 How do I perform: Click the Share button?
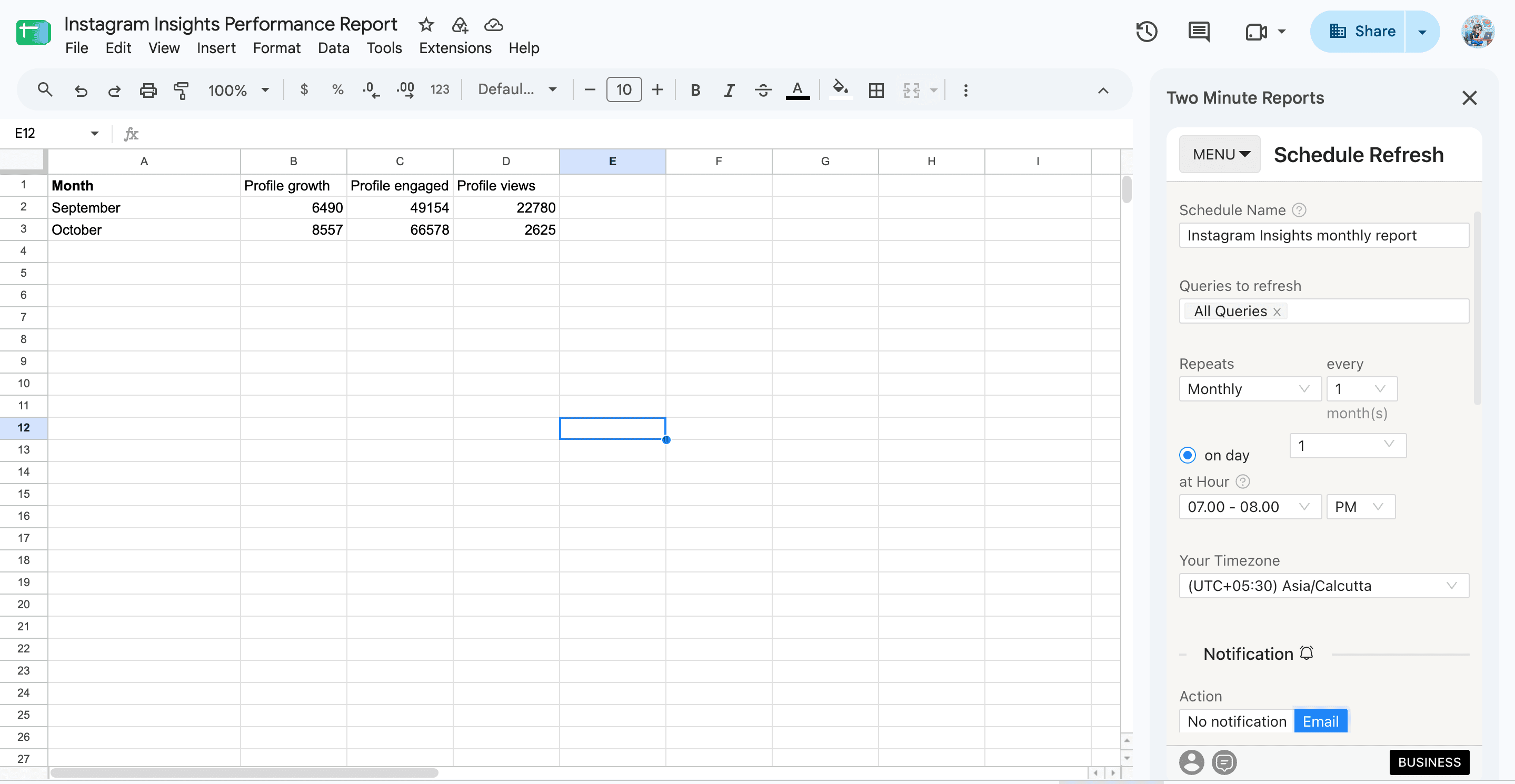1358,31
